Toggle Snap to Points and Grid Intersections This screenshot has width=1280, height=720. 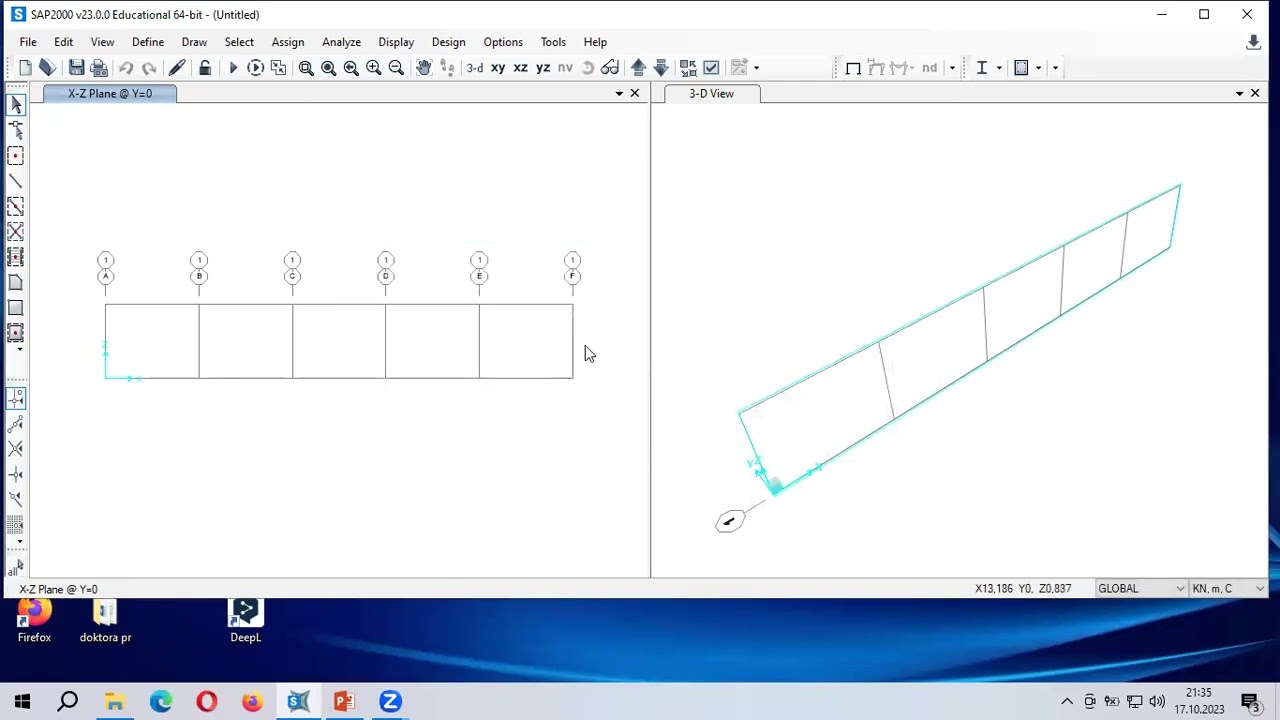(x=16, y=399)
